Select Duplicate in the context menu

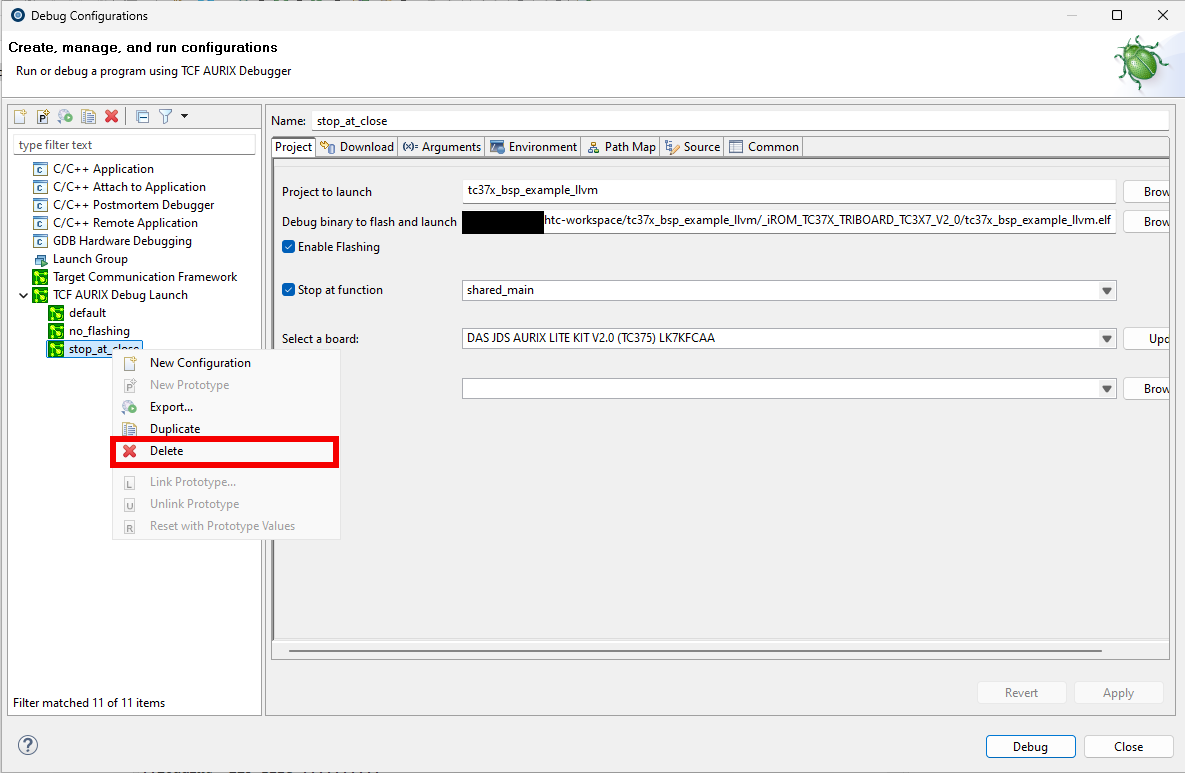pos(175,429)
